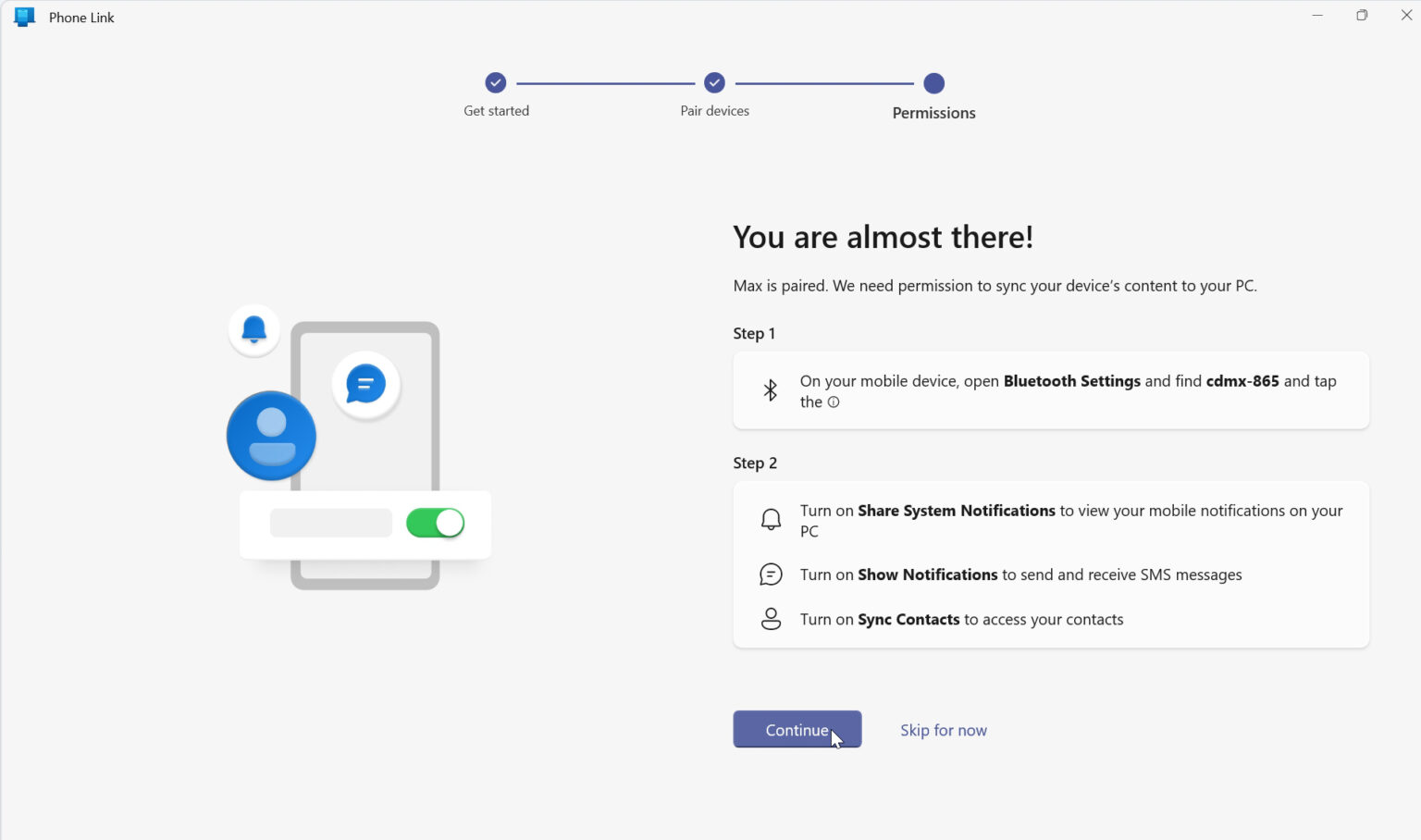Restore down the Phone Link window

pos(1362,16)
